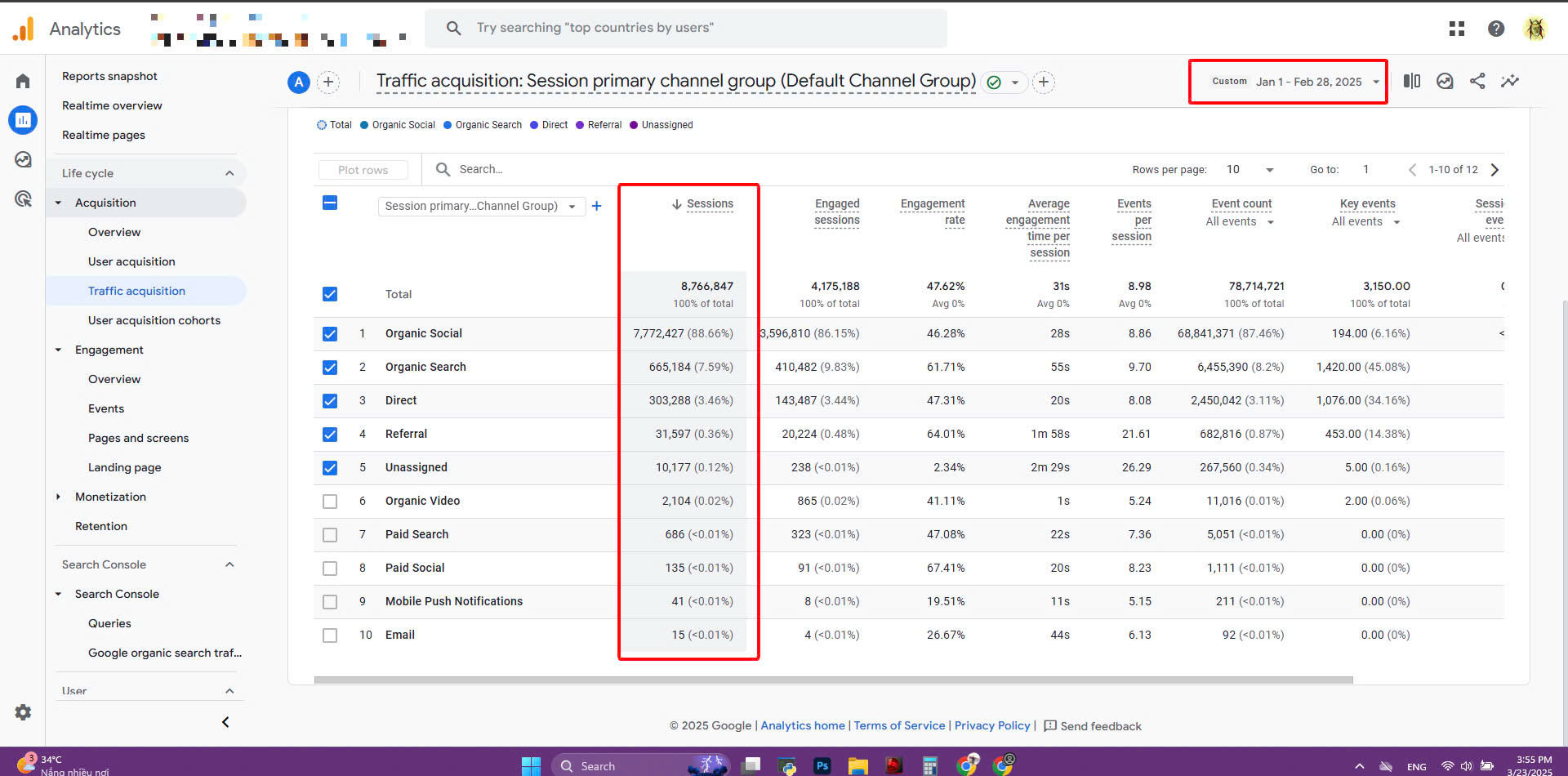This screenshot has height=776, width=1568.
Task: Collapse the Acquisition menu
Action: (x=58, y=203)
